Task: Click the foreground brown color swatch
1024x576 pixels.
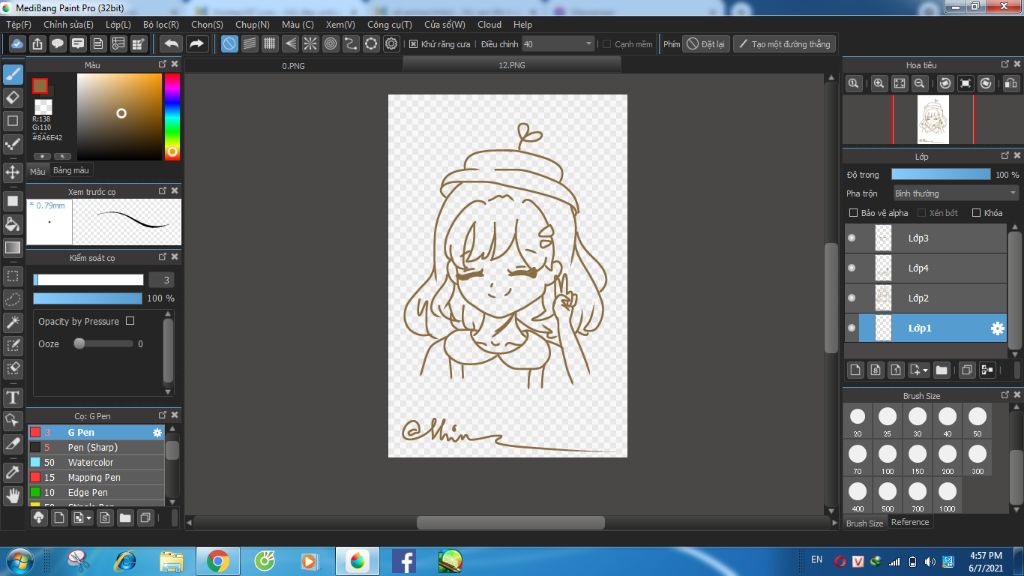Action: coord(40,86)
